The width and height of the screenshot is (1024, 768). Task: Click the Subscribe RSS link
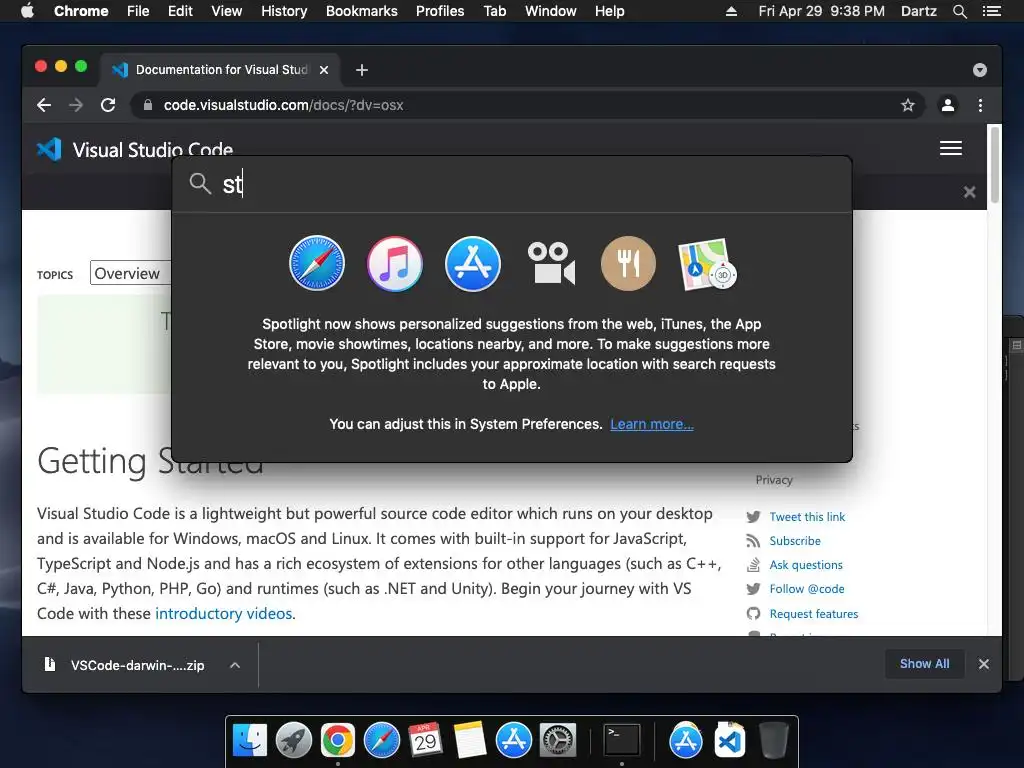pos(795,541)
